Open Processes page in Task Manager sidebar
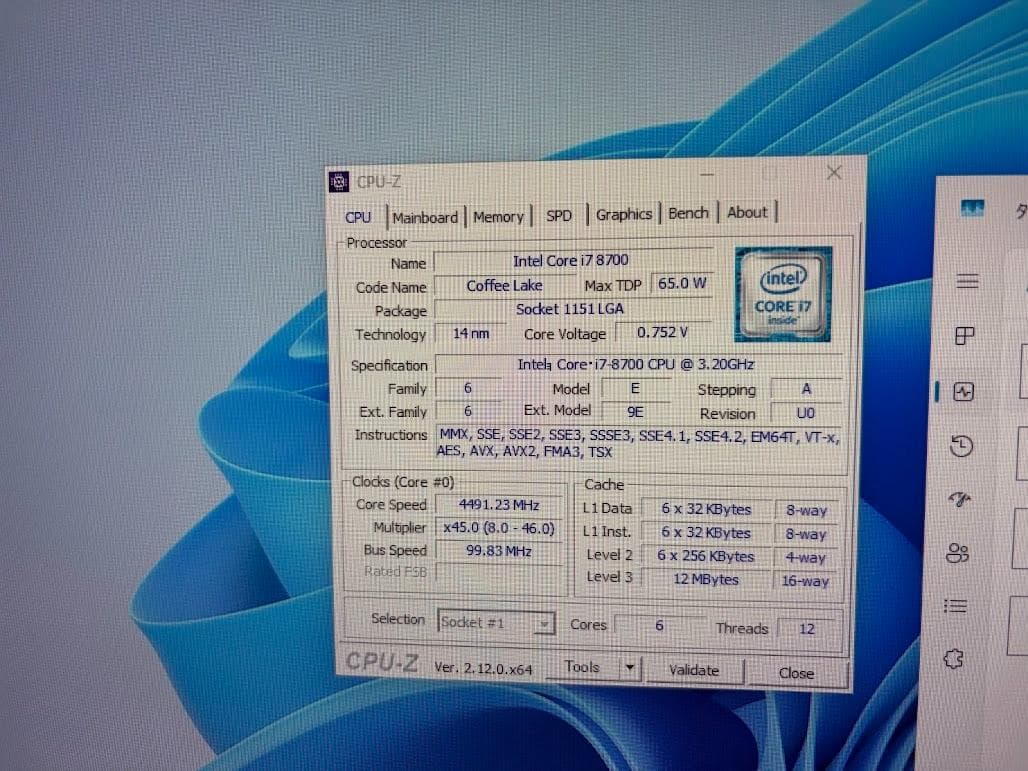The width and height of the screenshot is (1028, 771). coord(964,336)
